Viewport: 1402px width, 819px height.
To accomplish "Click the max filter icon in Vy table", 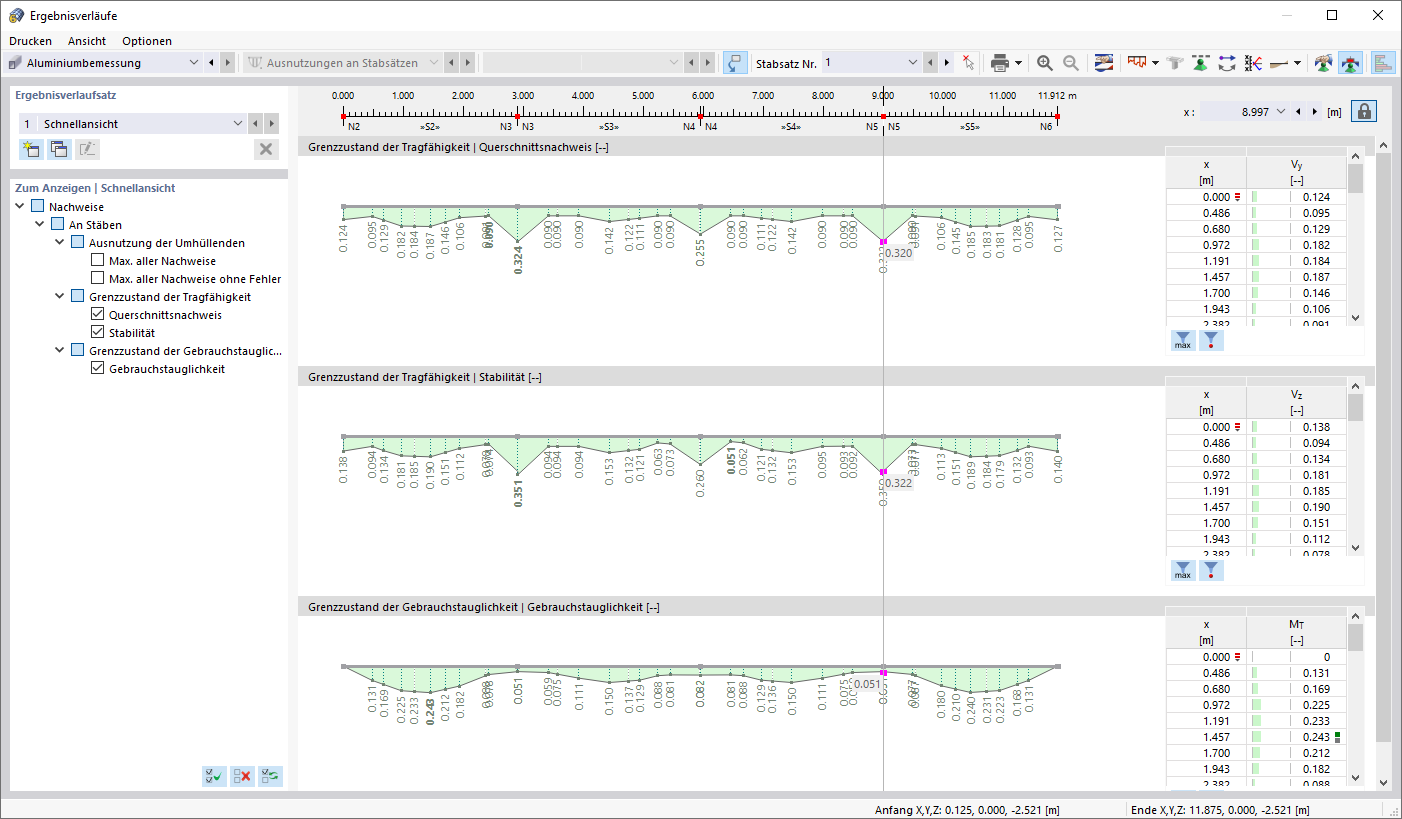I will point(1183,341).
